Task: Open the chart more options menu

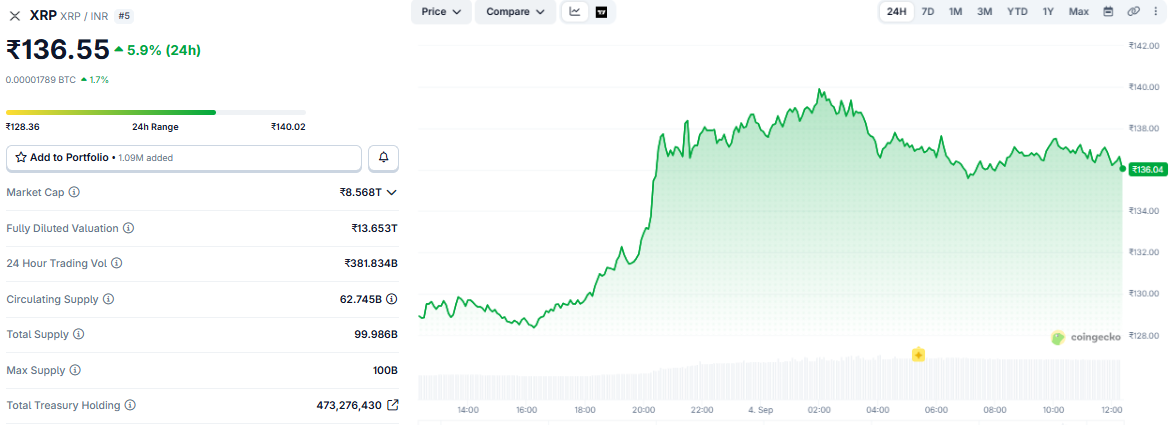Action: [x=1156, y=11]
